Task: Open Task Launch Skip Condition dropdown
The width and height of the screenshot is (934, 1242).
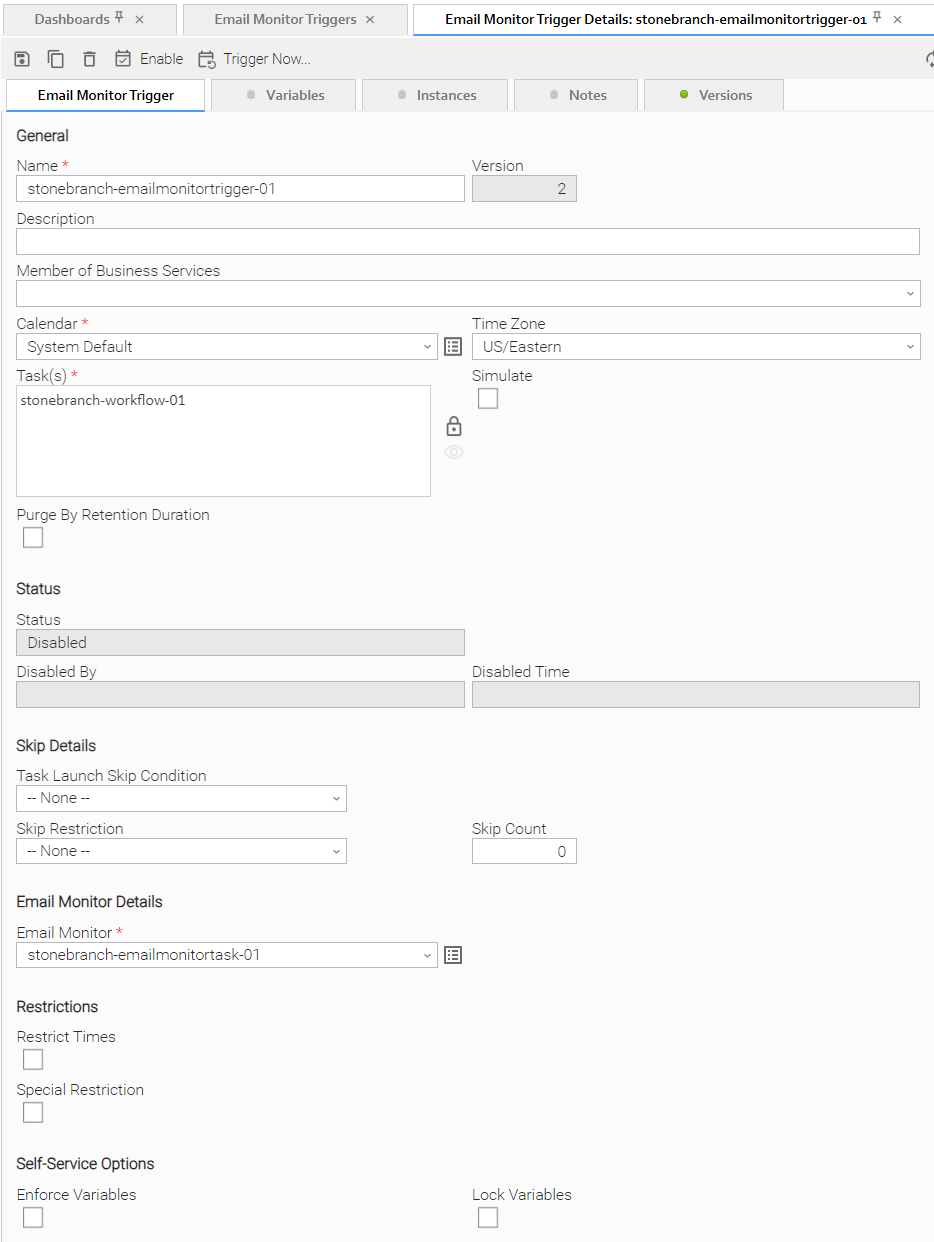Action: click(x=181, y=798)
